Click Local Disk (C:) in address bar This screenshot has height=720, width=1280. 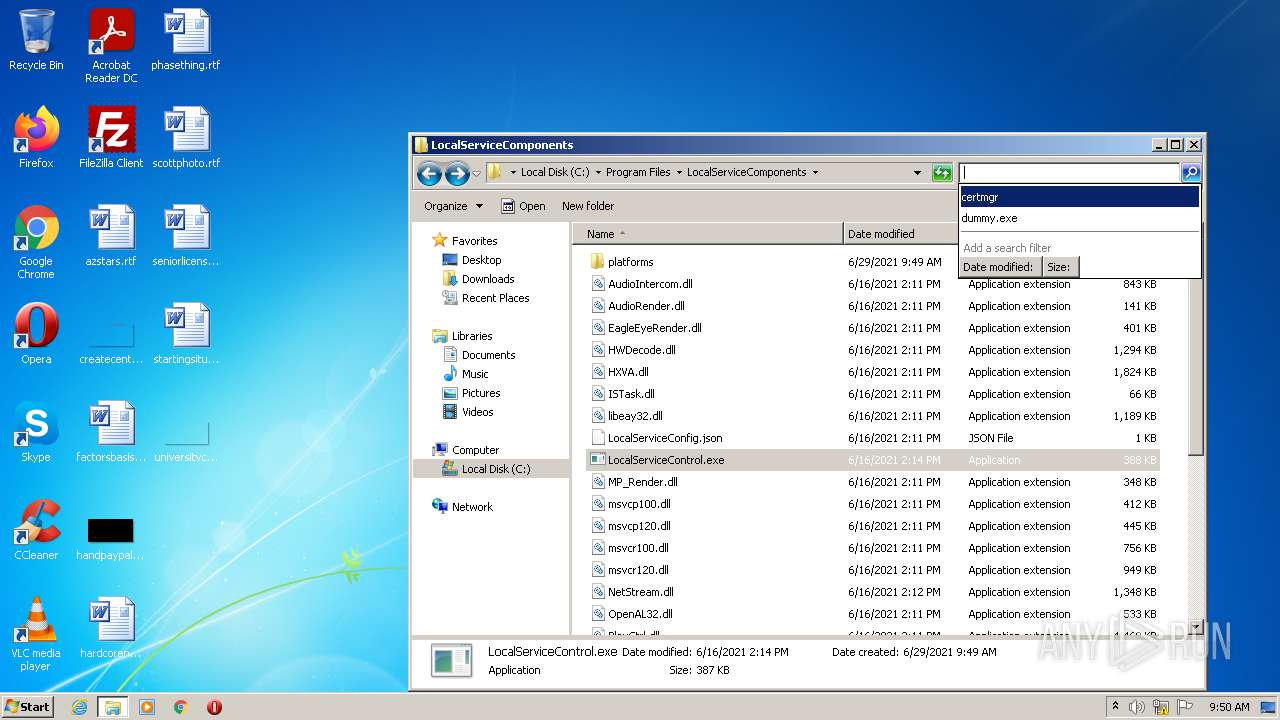coord(555,172)
